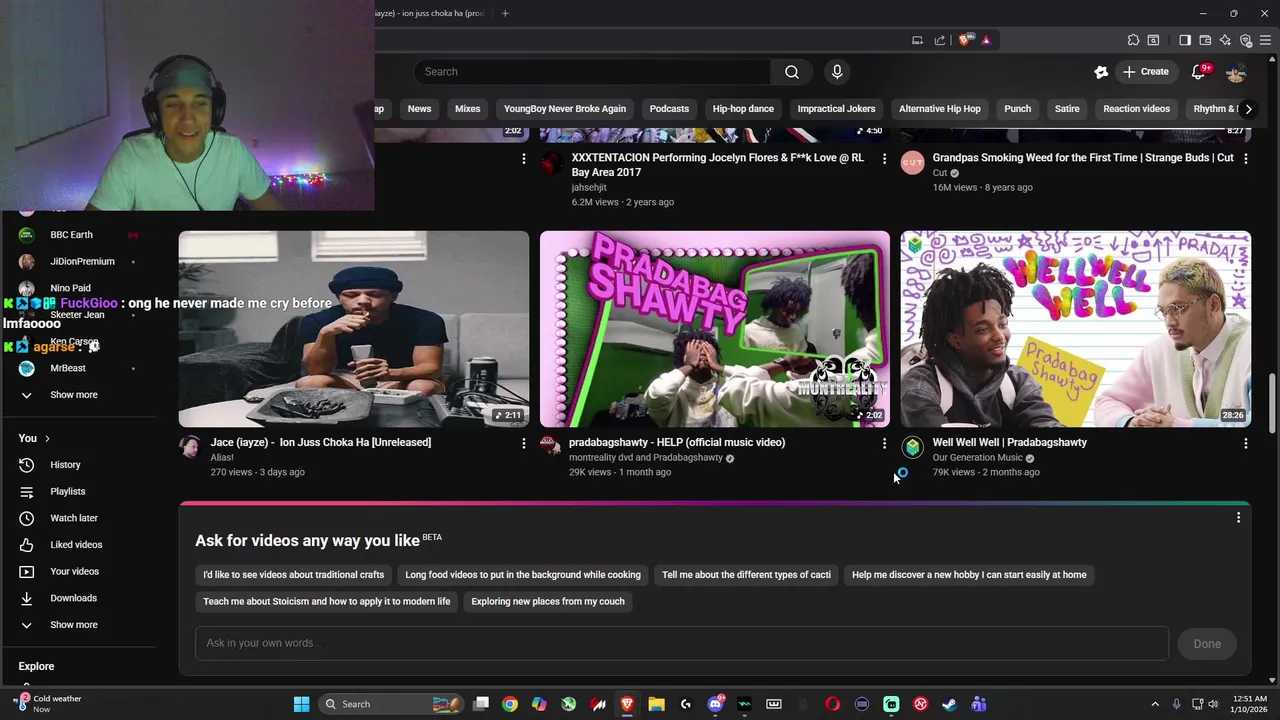Viewport: 1280px width, 720px height.
Task: Choose 'Tell me about the different types of cacti'
Action: [x=746, y=575]
